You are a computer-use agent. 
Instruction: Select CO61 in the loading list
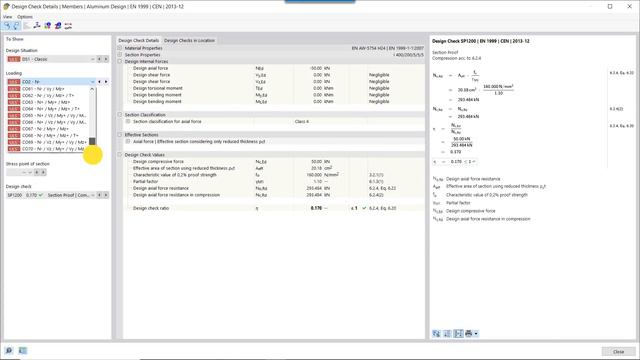[48, 89]
